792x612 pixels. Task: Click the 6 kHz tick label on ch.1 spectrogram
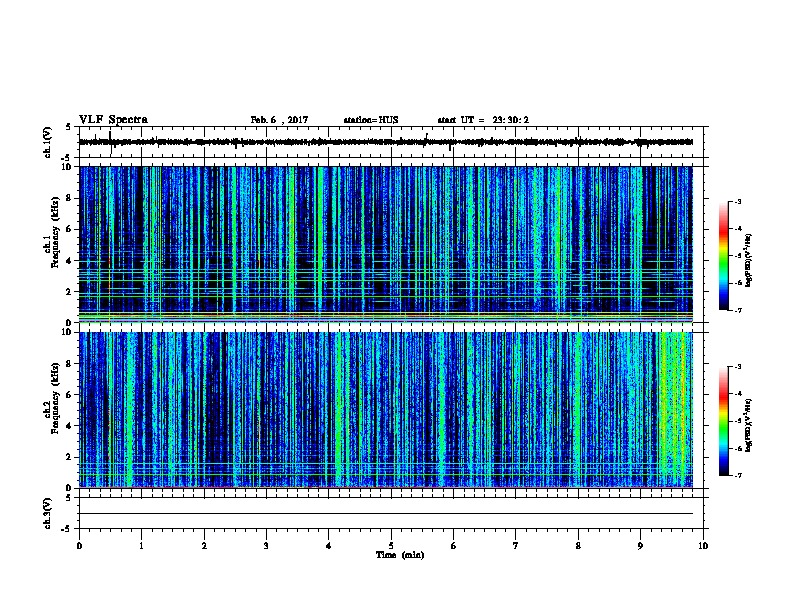click(69, 230)
